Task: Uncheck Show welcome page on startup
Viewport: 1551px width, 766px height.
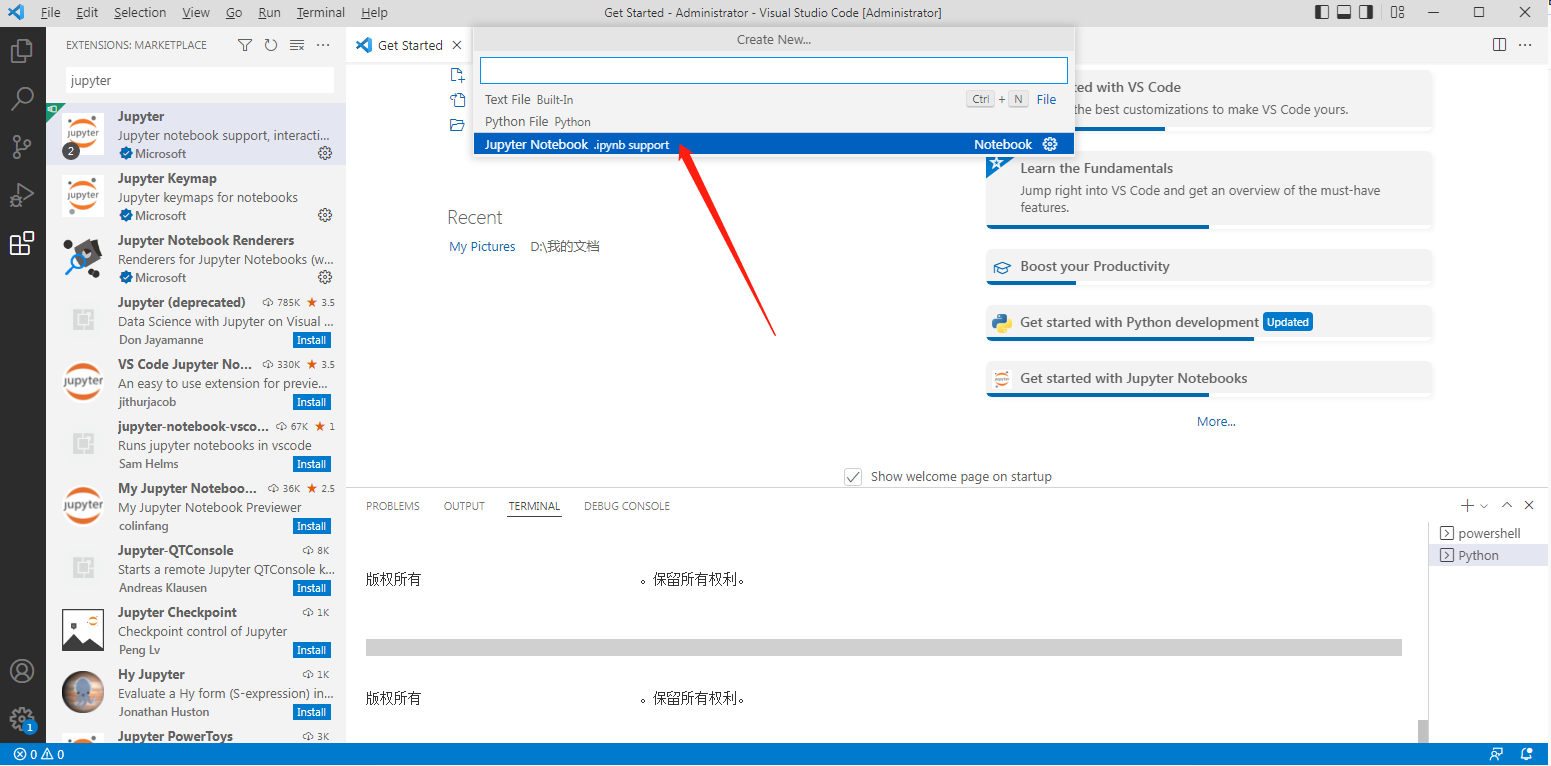Action: point(853,477)
